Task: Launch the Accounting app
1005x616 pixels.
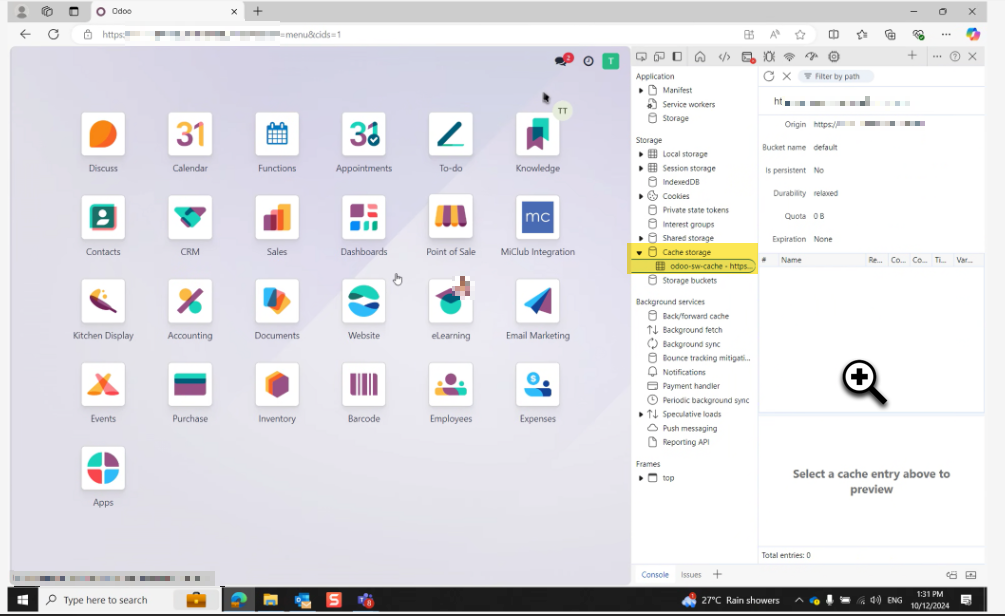Action: click(190, 301)
